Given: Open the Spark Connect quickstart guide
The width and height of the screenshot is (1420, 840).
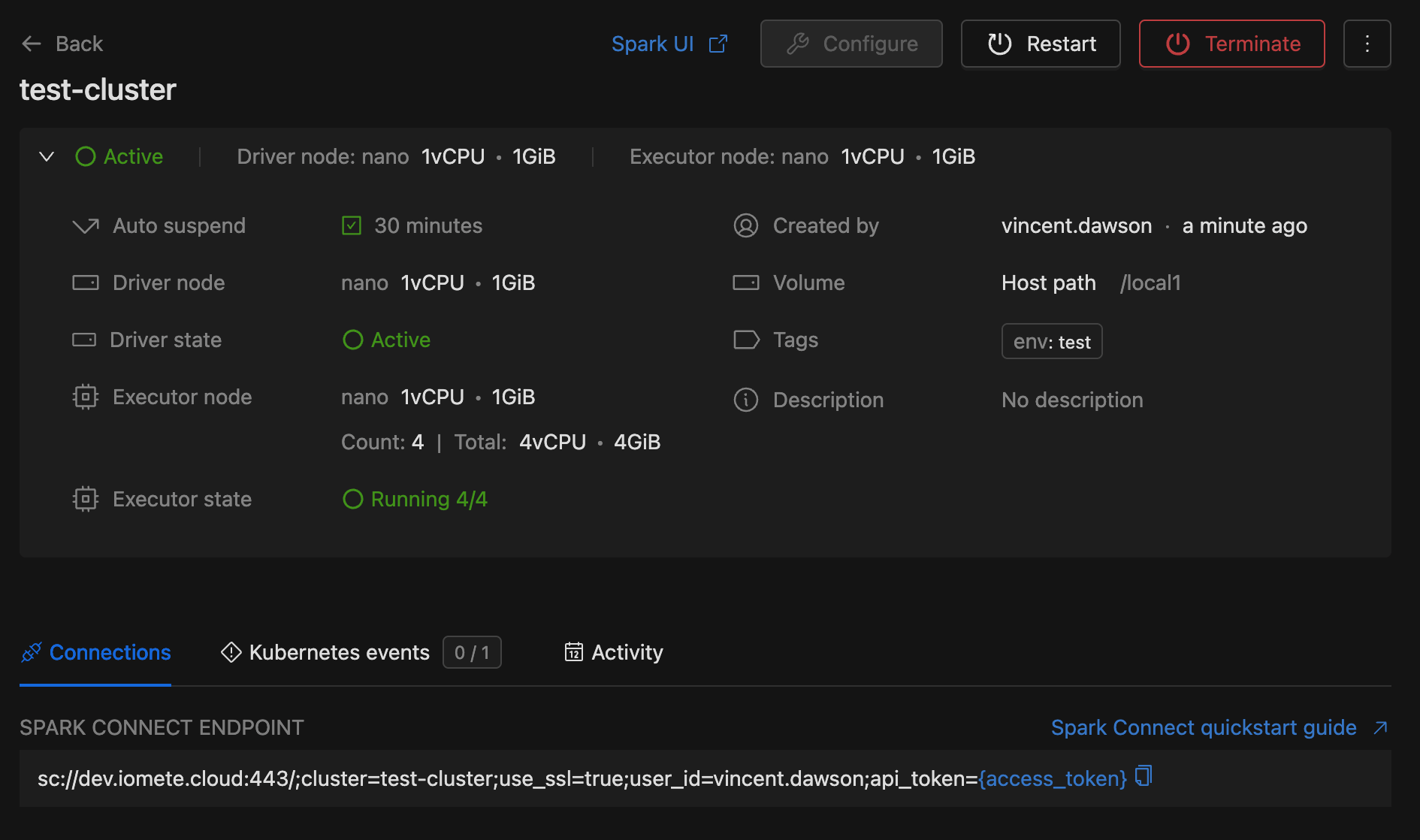Looking at the screenshot, I should pyautogui.click(x=1204, y=727).
